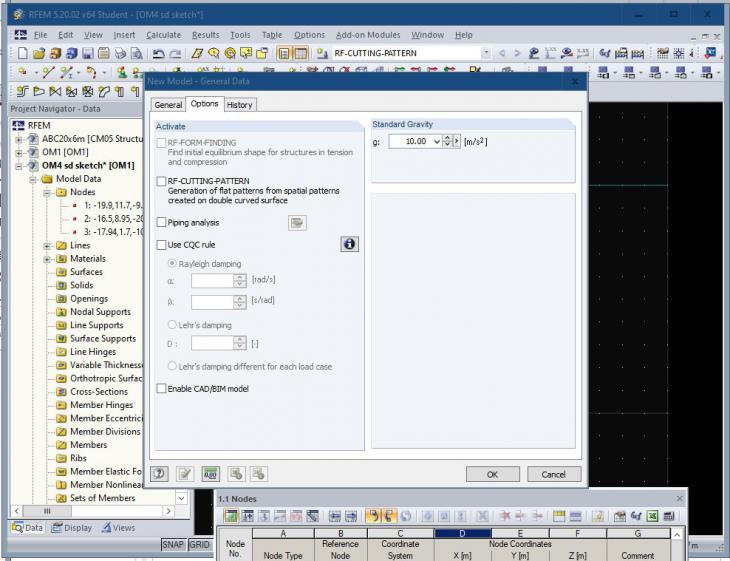
Task: Collapse the Nodes tree folder
Action: point(47,192)
